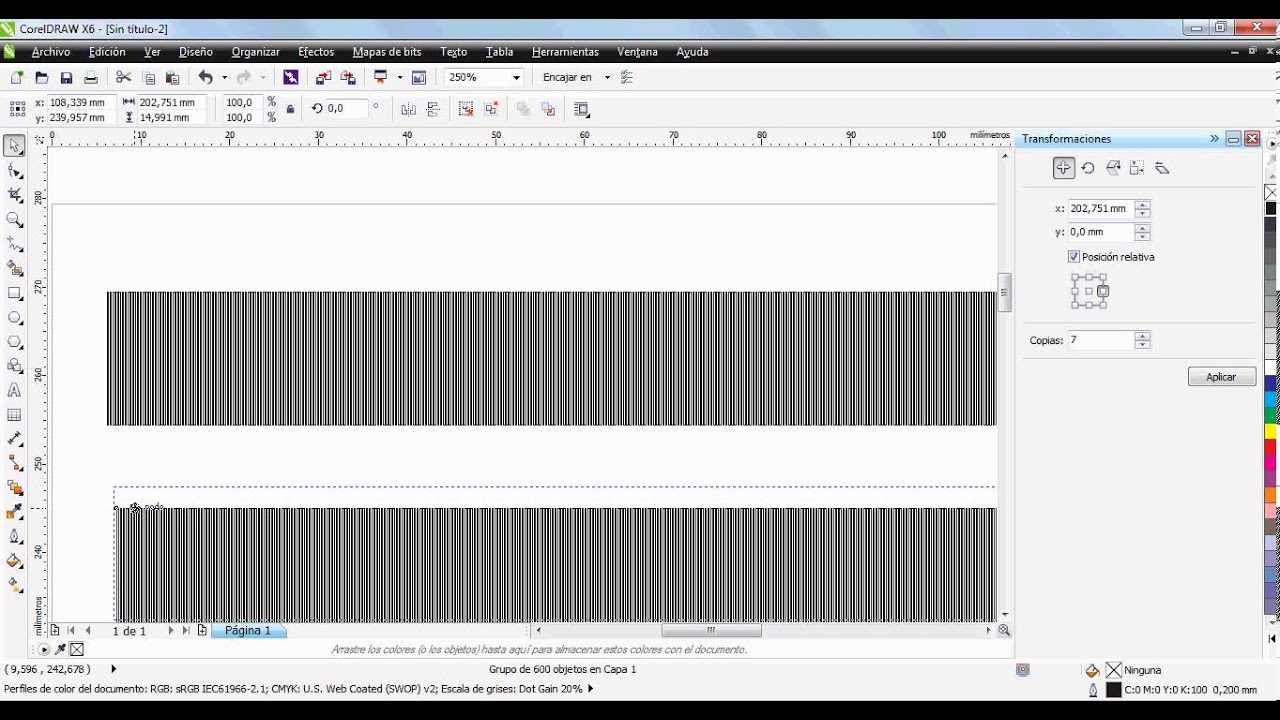Toggle the Posición relativa checkbox

pos(1074,257)
